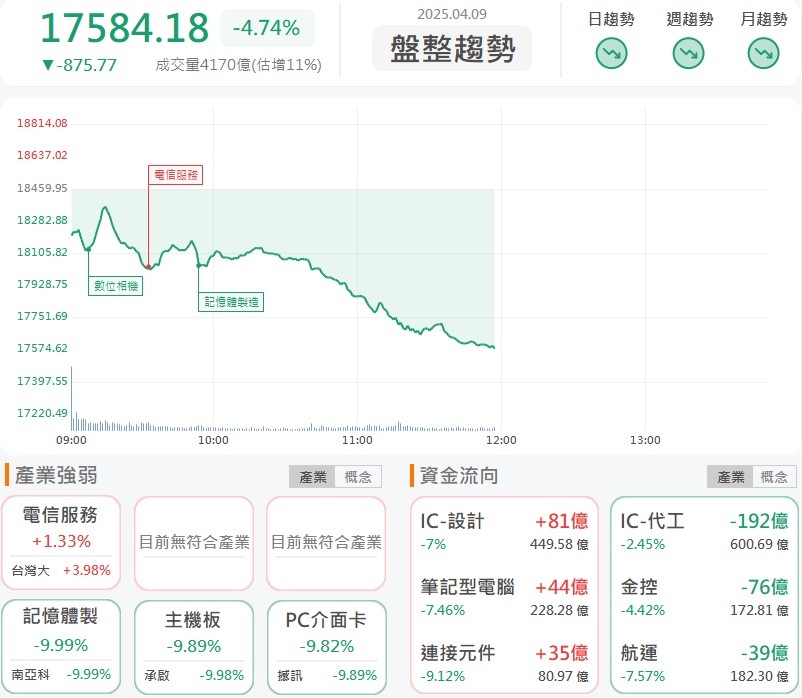Click the 週趨勢 downtrend arrow icon
Image resolution: width=802 pixels, height=698 pixels.
coord(688,53)
